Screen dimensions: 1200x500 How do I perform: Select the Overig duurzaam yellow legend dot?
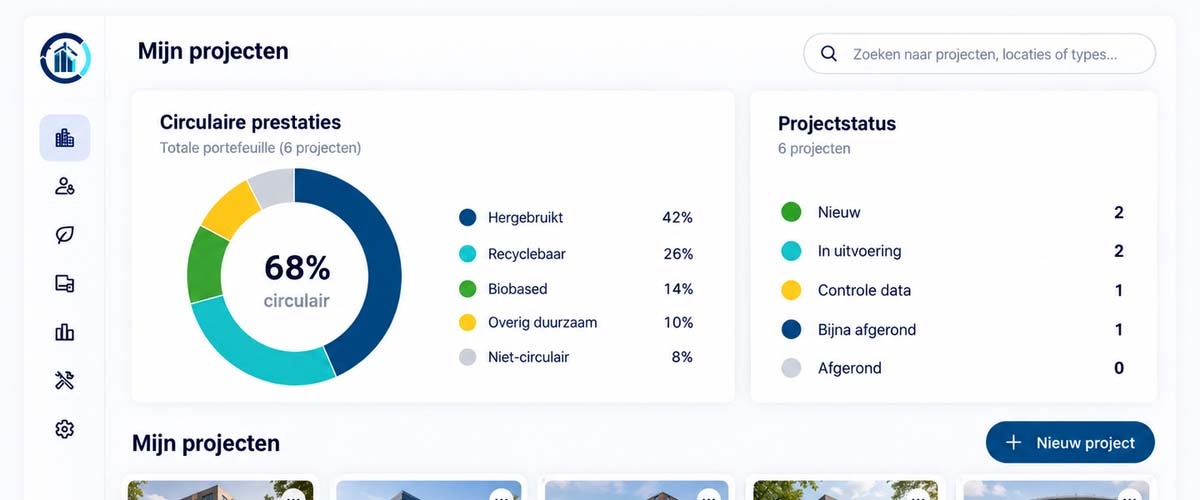(467, 323)
